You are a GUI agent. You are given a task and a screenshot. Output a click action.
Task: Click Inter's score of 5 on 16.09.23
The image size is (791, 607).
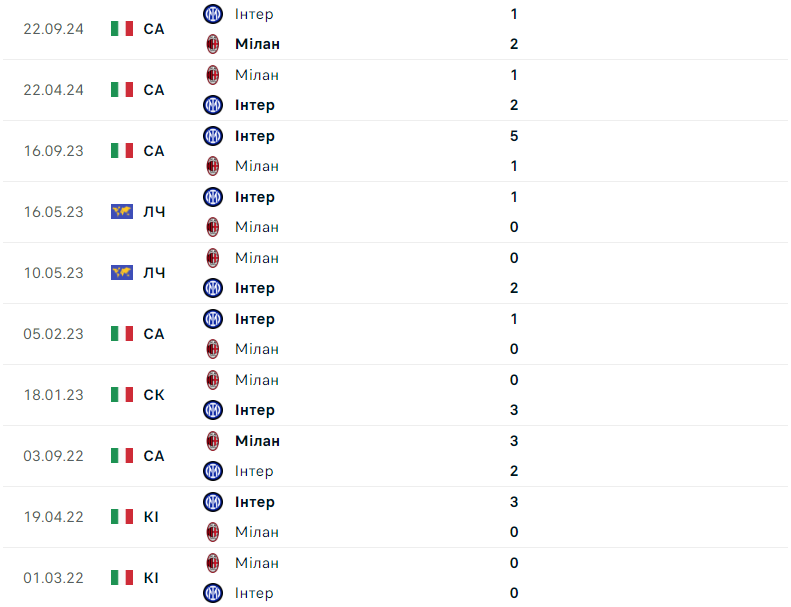click(x=514, y=136)
